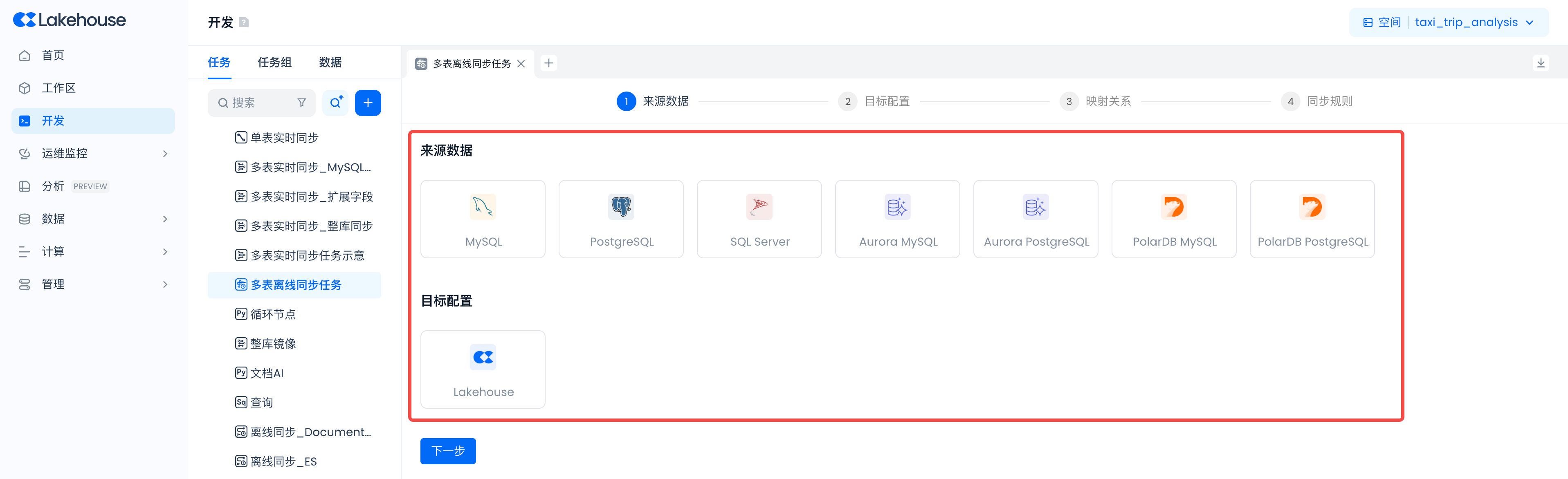The width and height of the screenshot is (1568, 479).
Task: Click the 下一步 button
Action: coord(447,450)
